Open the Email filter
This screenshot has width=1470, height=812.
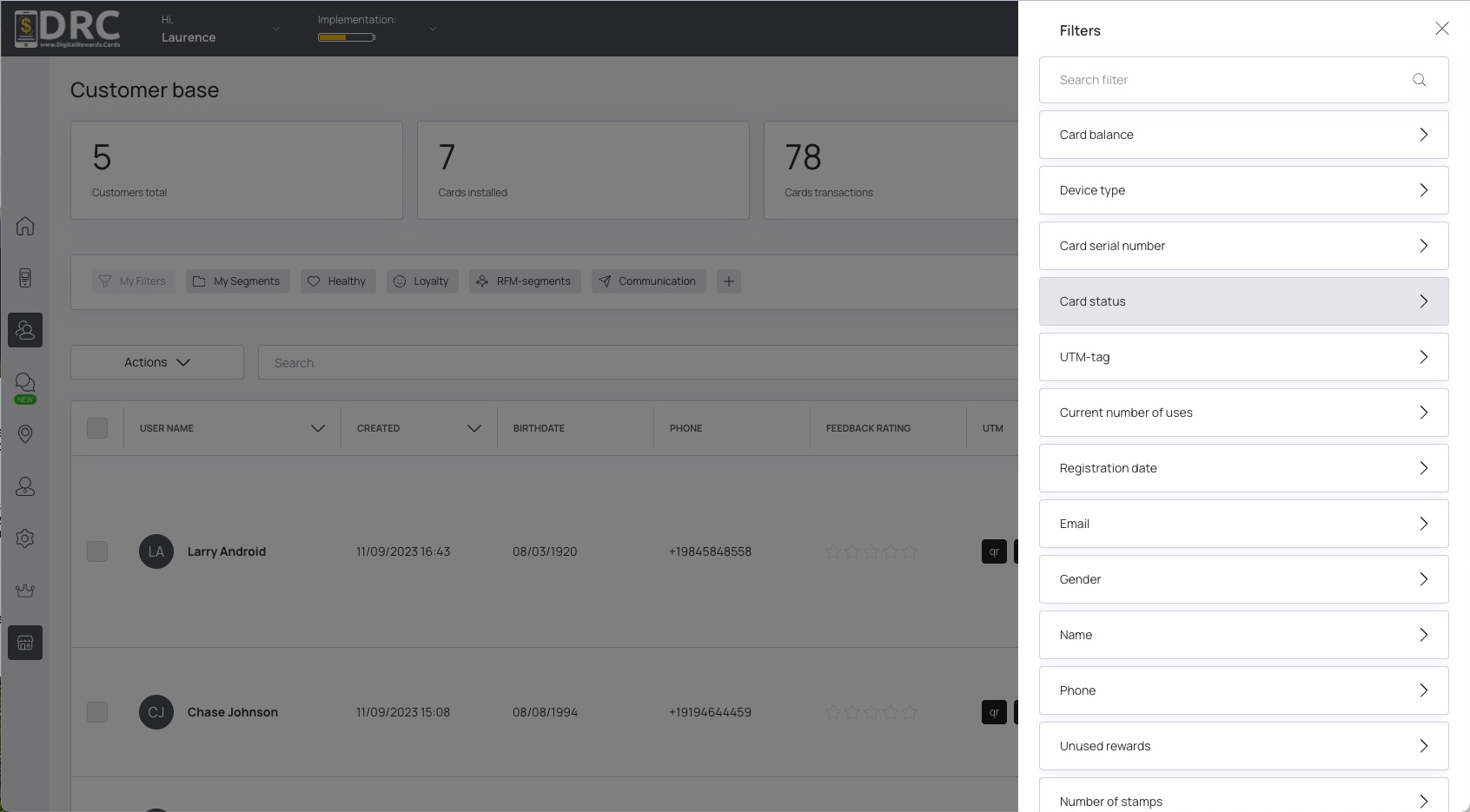1243,524
